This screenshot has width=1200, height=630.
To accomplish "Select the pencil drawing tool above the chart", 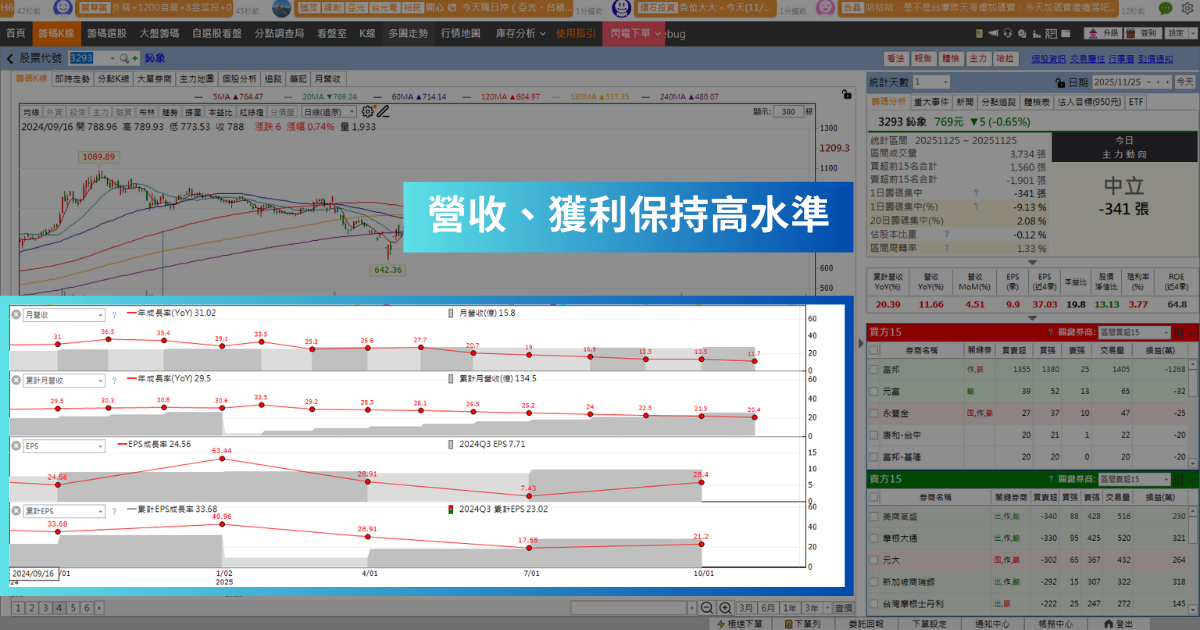I will tap(382, 112).
